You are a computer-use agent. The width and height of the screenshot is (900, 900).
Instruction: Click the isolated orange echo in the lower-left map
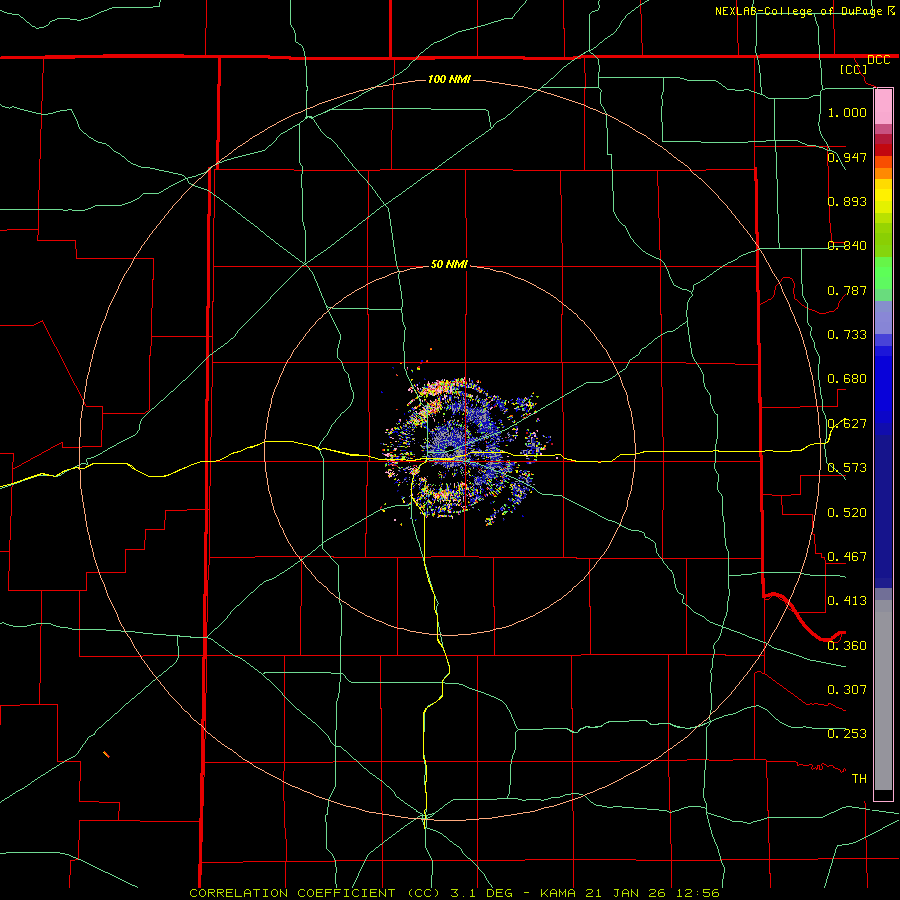coord(106,754)
